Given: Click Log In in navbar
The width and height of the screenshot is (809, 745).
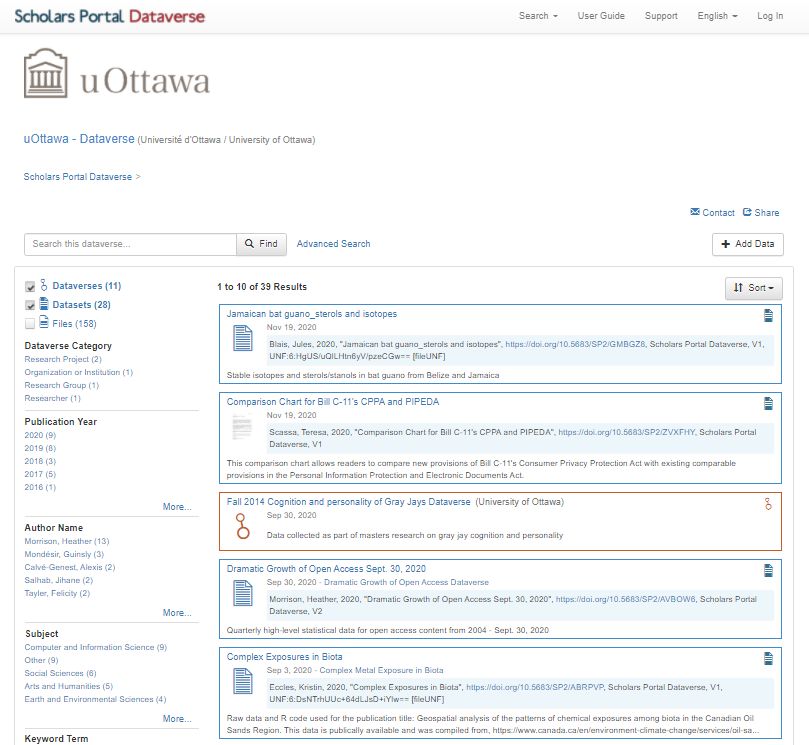Looking at the screenshot, I should point(770,16).
